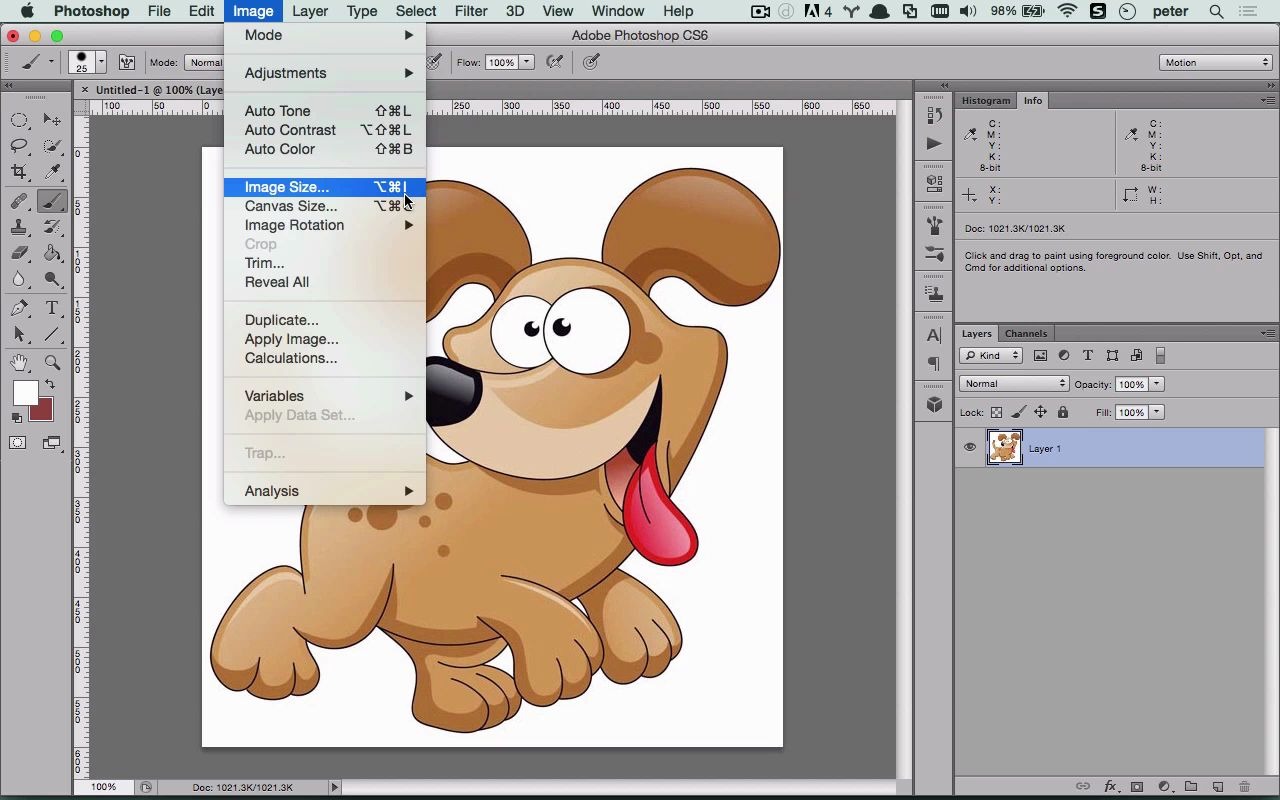Lock layer position

[1040, 412]
